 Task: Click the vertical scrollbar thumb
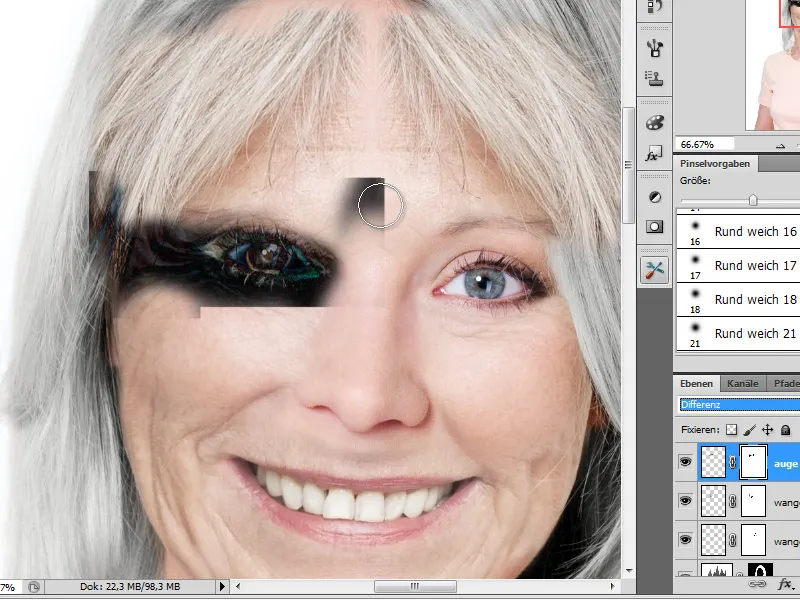628,164
